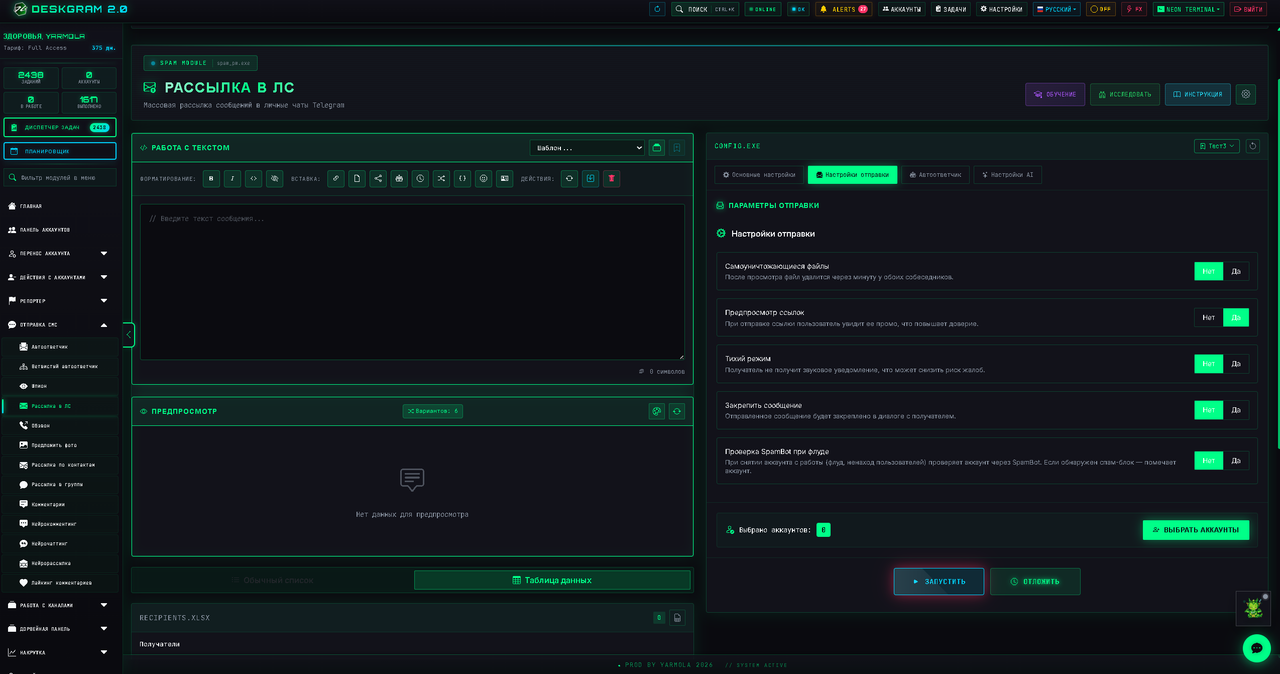
Task: Expand Действия с аккаунтами sidebar section
Action: tap(60, 277)
